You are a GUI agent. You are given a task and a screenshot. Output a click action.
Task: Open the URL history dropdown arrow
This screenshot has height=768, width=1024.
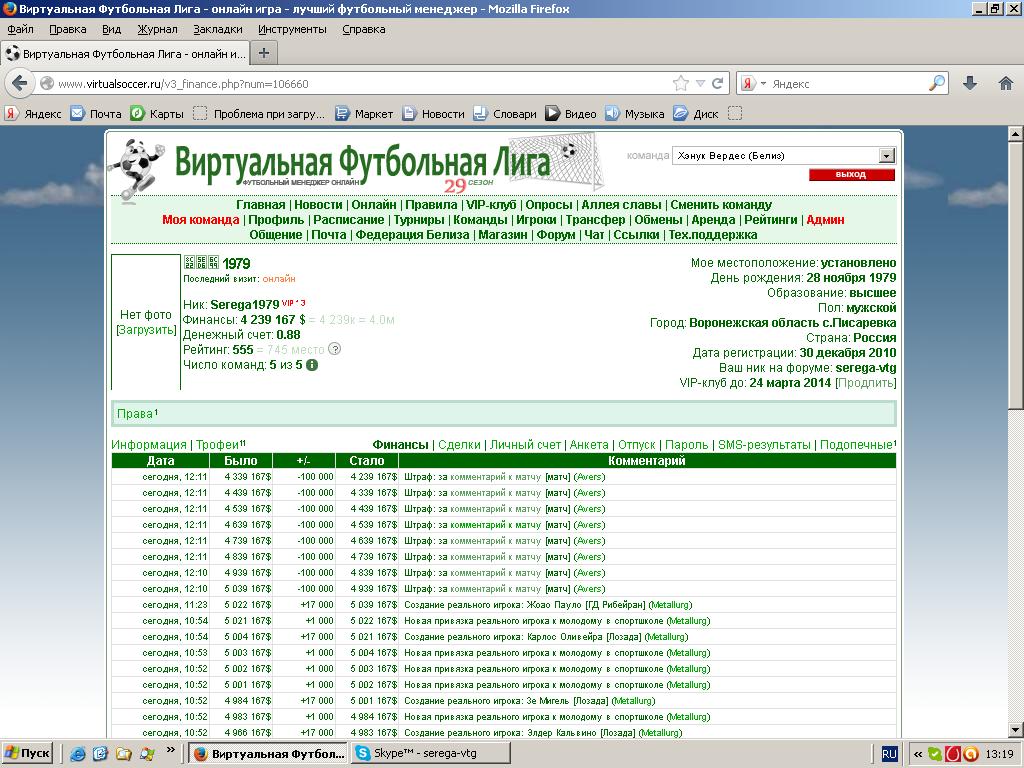[701, 84]
